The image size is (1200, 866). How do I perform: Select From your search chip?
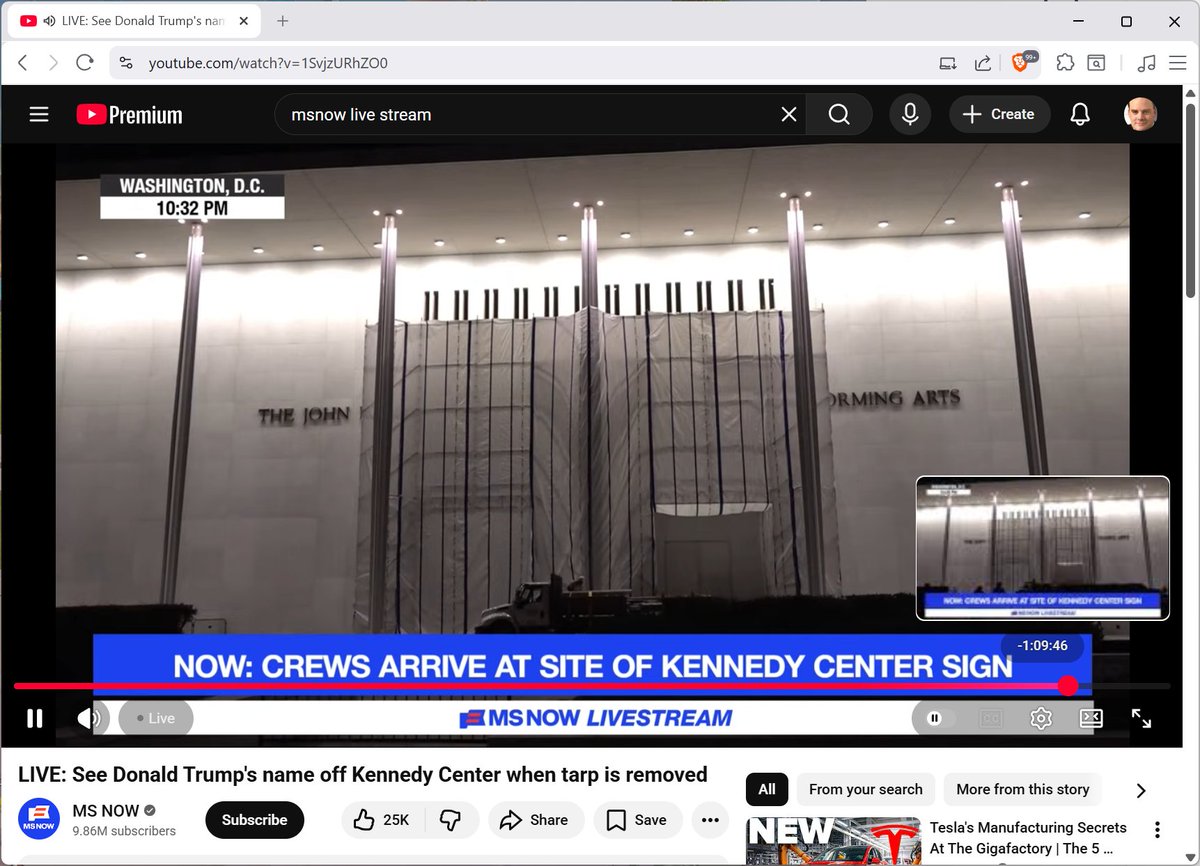(x=866, y=789)
